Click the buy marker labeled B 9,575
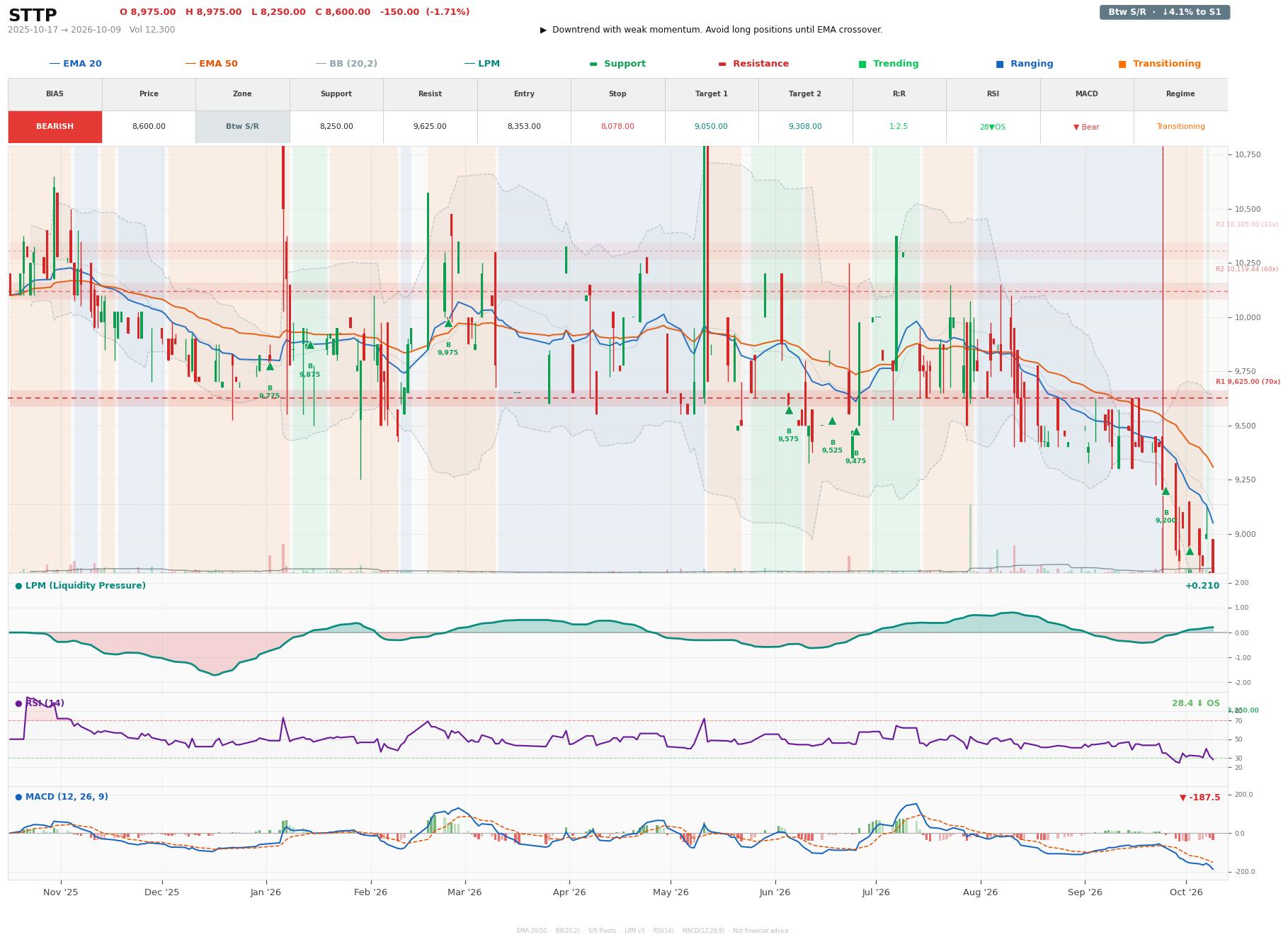The width and height of the screenshot is (1288, 942). 789,410
